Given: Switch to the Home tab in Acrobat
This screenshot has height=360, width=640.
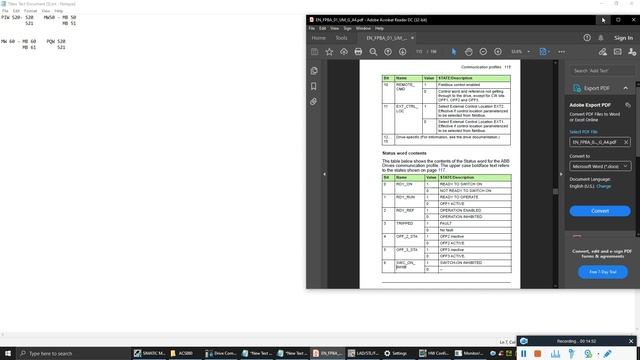Looking at the screenshot, I should (319, 38).
